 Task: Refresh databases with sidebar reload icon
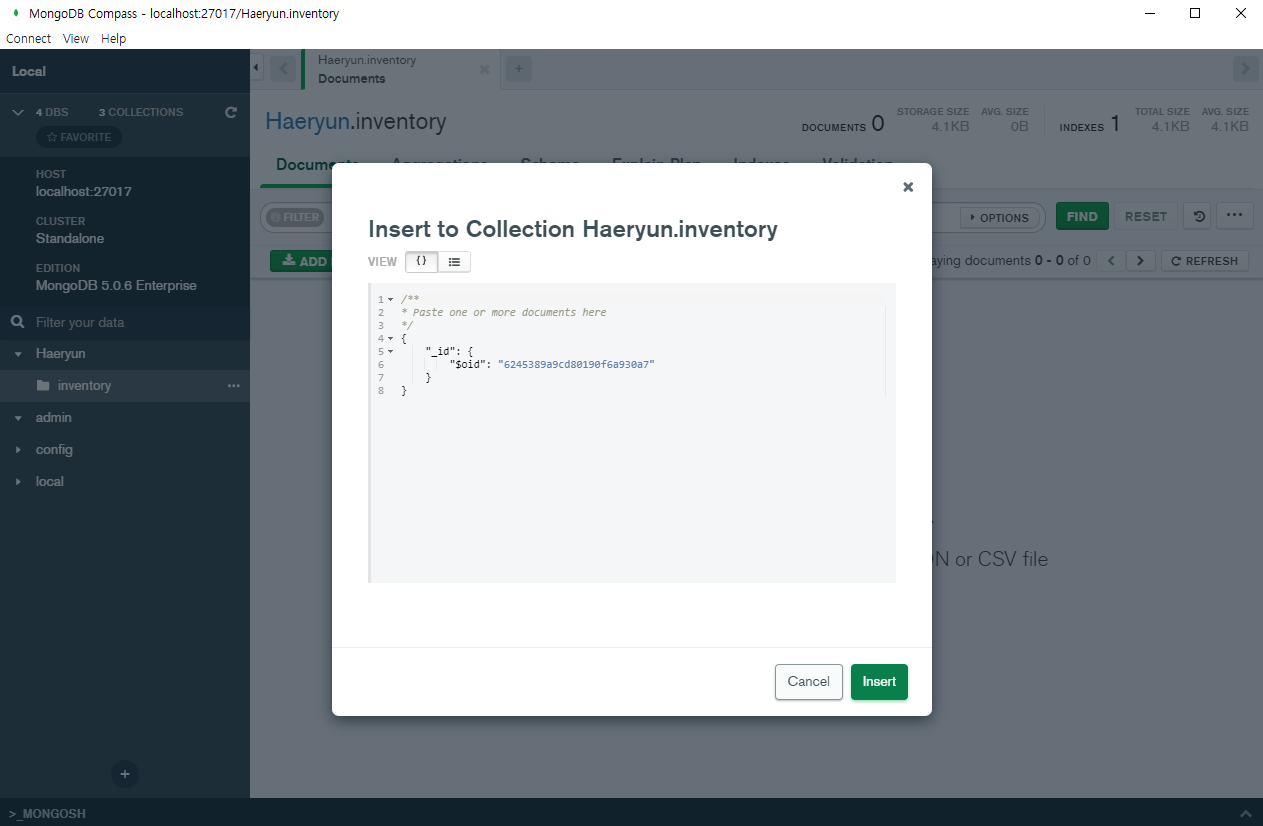[x=231, y=112]
